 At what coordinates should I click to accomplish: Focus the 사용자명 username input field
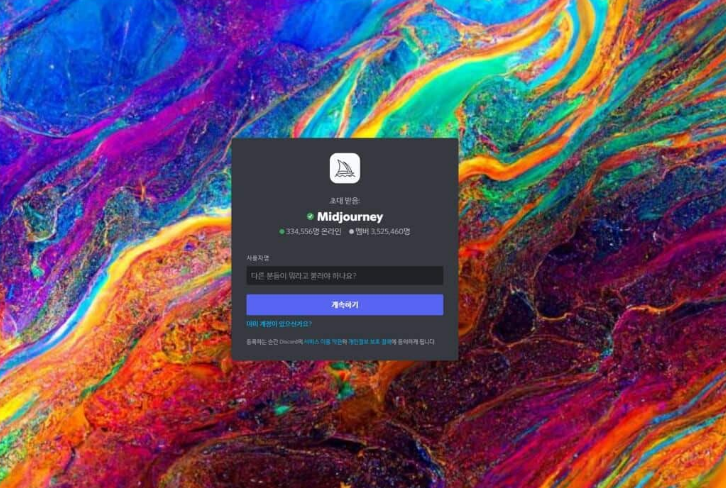tap(344, 275)
